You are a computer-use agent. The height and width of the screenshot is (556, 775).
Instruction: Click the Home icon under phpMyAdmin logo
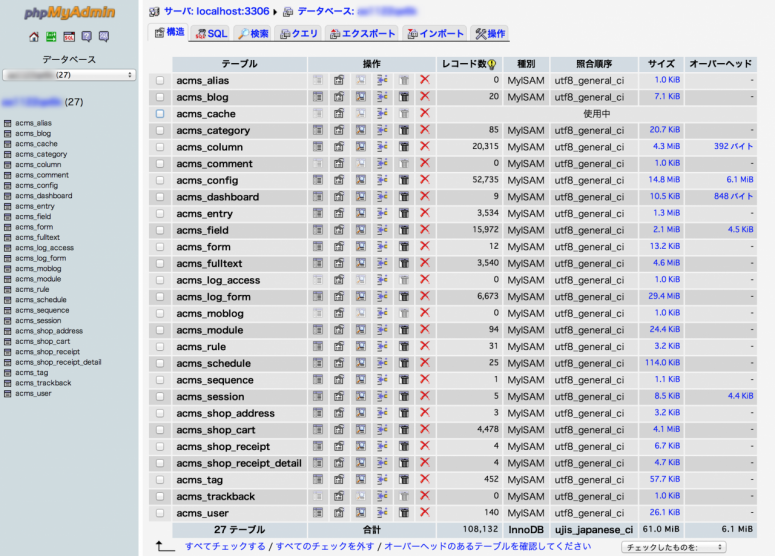click(x=34, y=37)
